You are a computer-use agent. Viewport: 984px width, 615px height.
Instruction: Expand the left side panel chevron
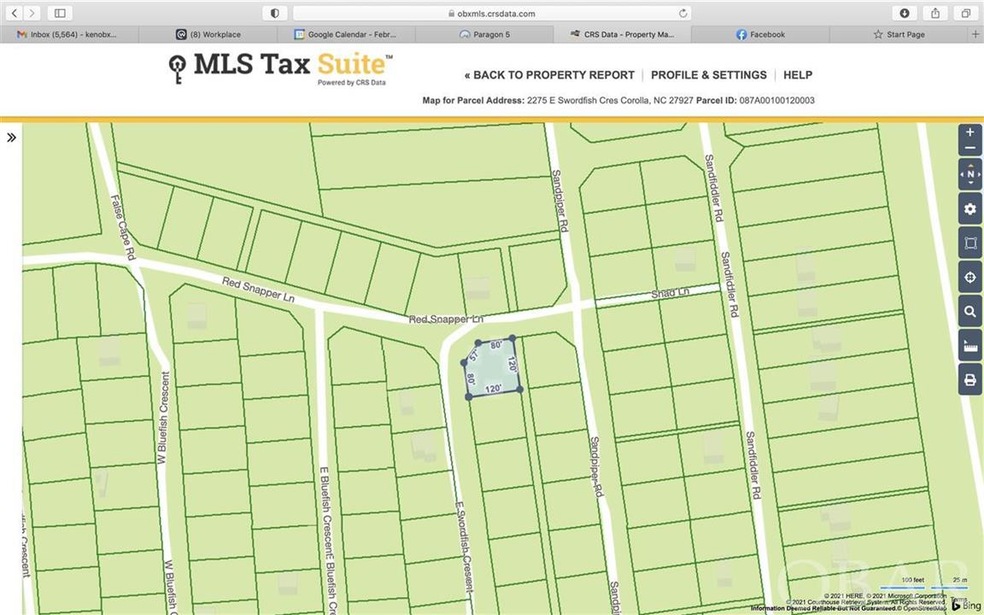pyautogui.click(x=11, y=138)
